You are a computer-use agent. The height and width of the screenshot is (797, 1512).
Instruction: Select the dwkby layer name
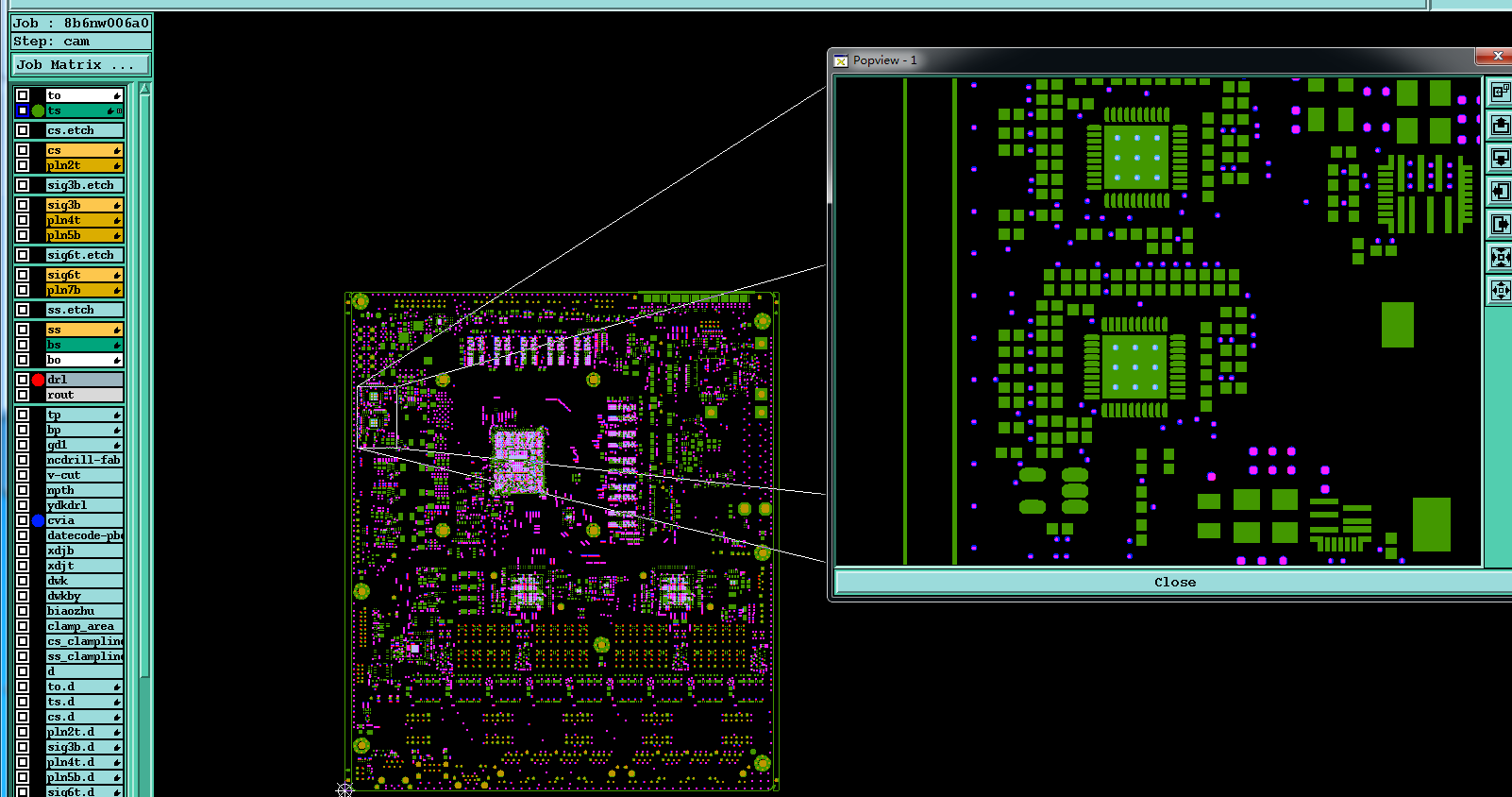(85, 596)
